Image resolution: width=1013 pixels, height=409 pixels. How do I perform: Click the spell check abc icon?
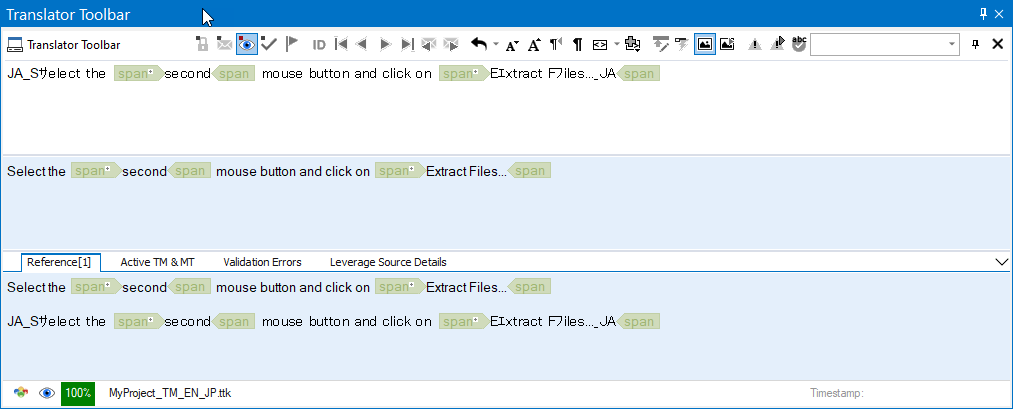[x=799, y=44]
